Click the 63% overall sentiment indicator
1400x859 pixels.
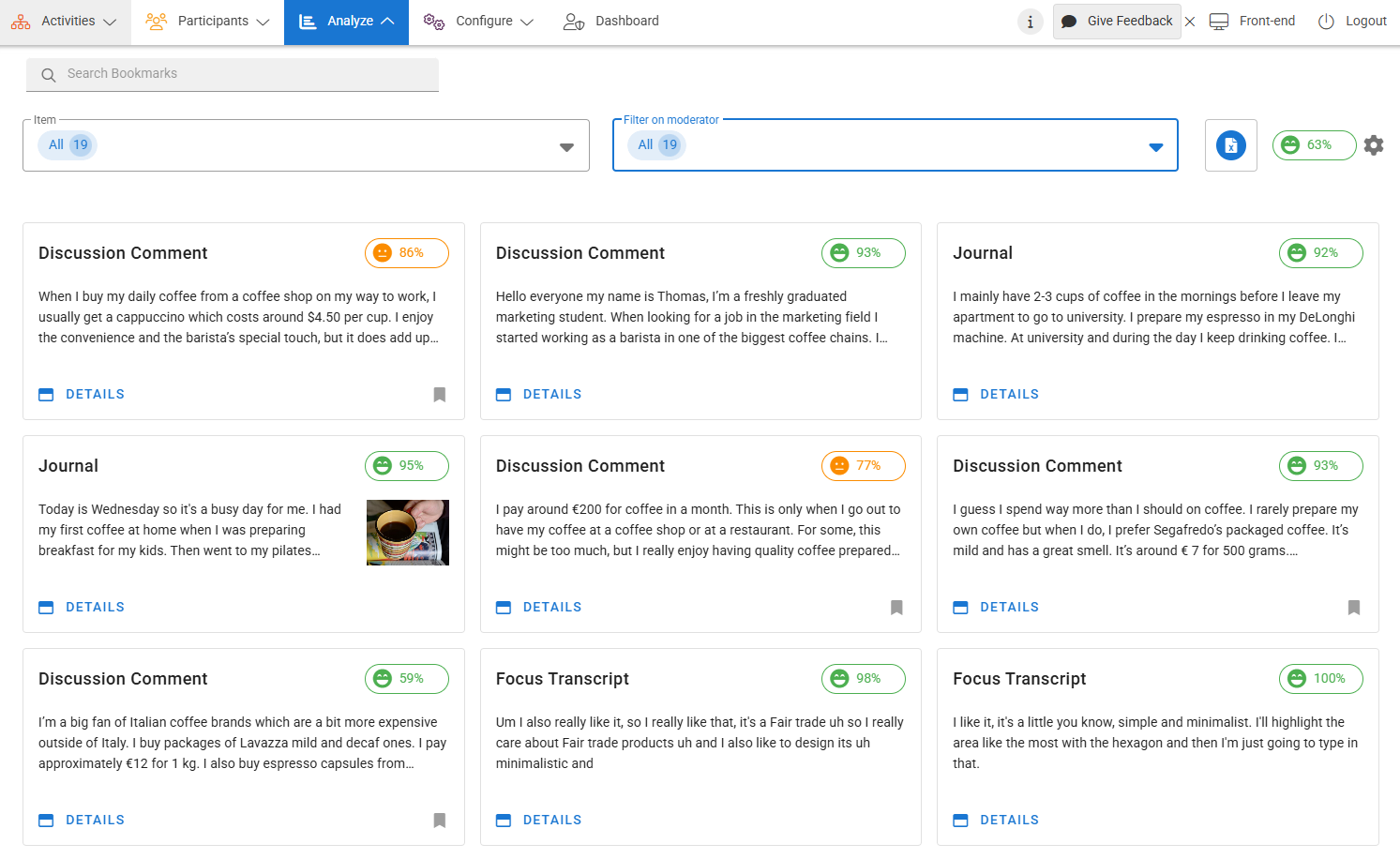click(x=1314, y=145)
